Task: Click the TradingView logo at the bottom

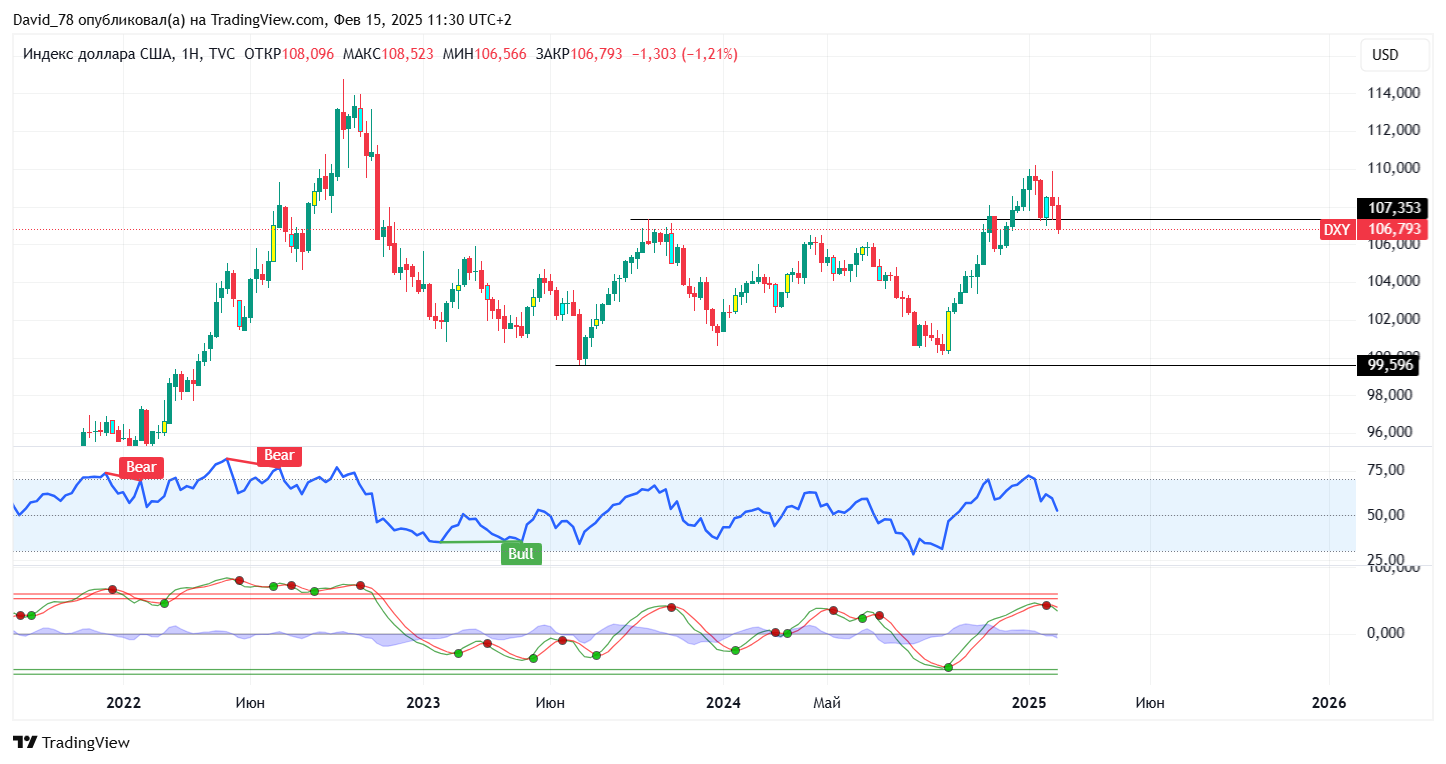Action: pos(71,743)
